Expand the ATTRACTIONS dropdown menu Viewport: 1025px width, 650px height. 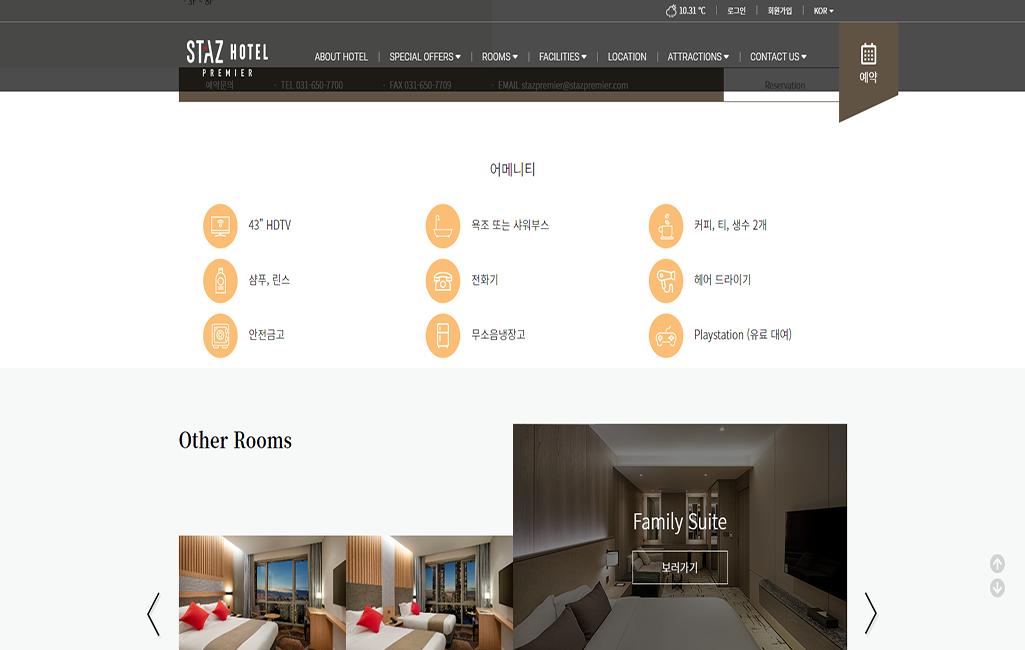(698, 57)
